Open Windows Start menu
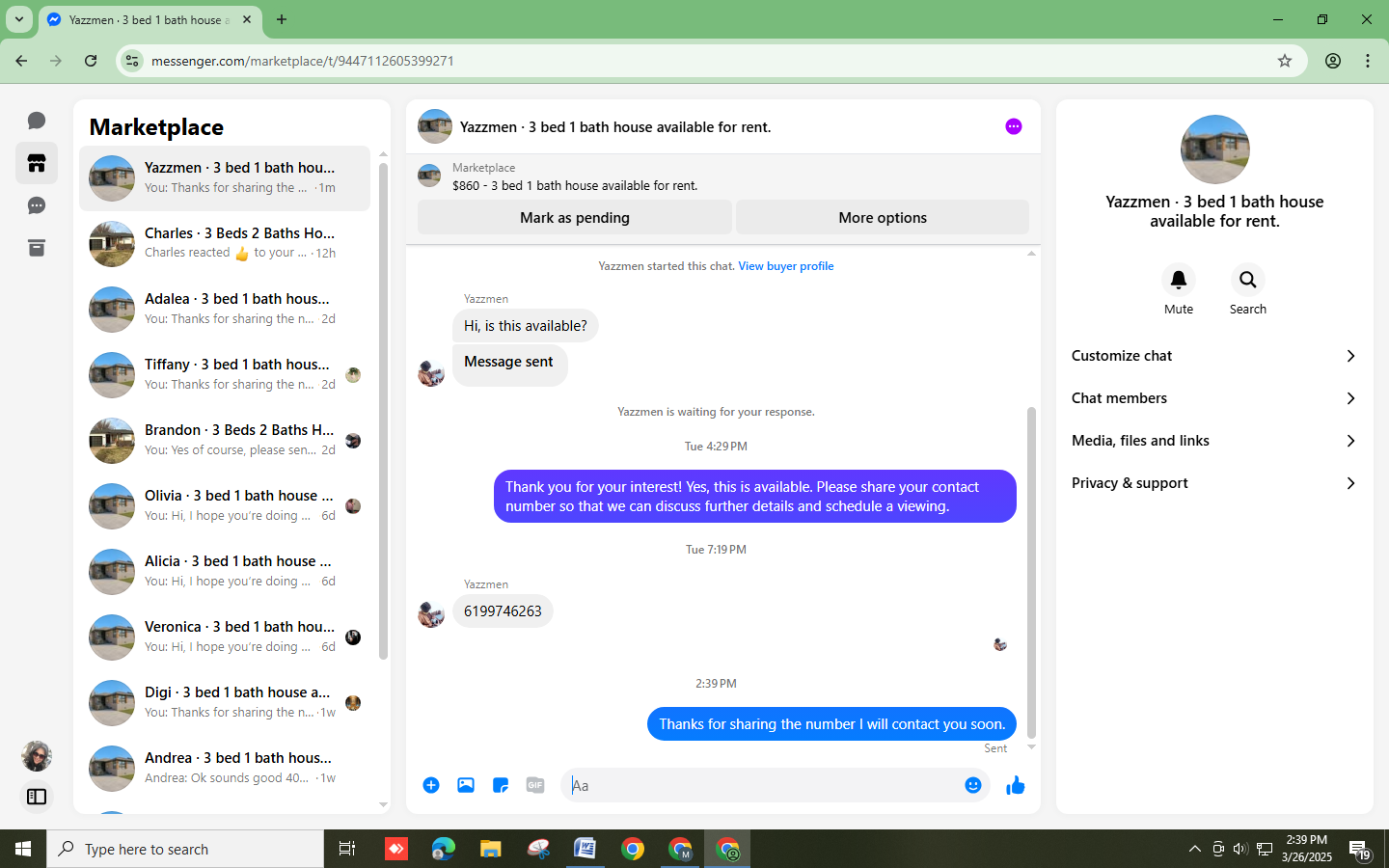This screenshot has height=868, width=1389. point(23,849)
